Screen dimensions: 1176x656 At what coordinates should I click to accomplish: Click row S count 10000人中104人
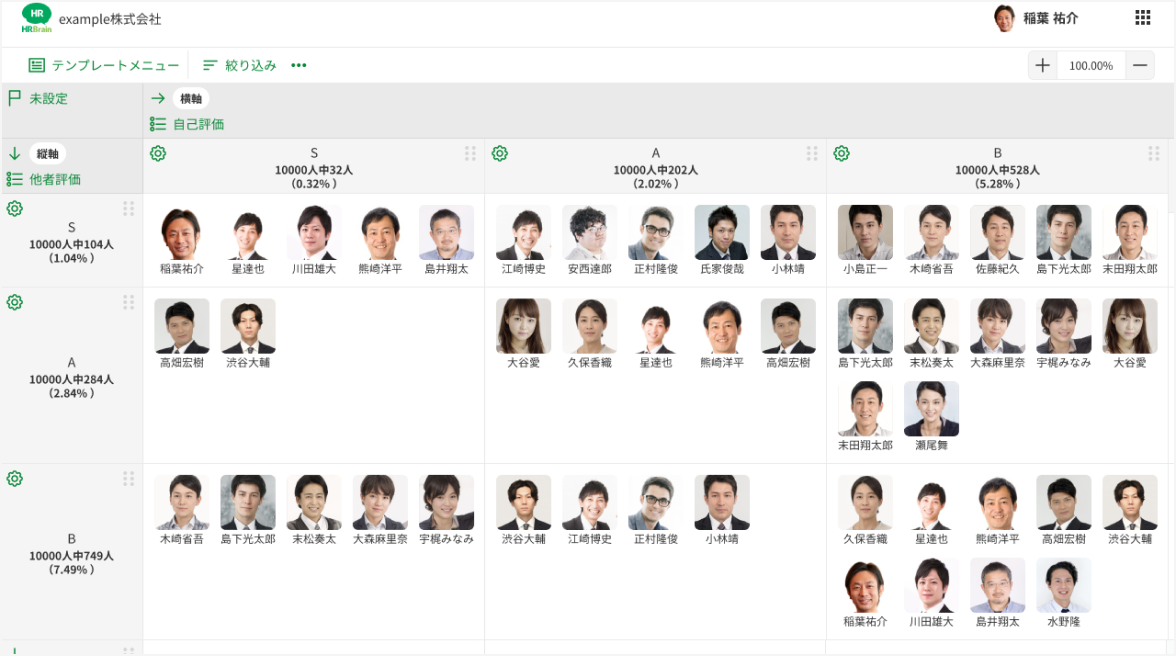(71, 244)
